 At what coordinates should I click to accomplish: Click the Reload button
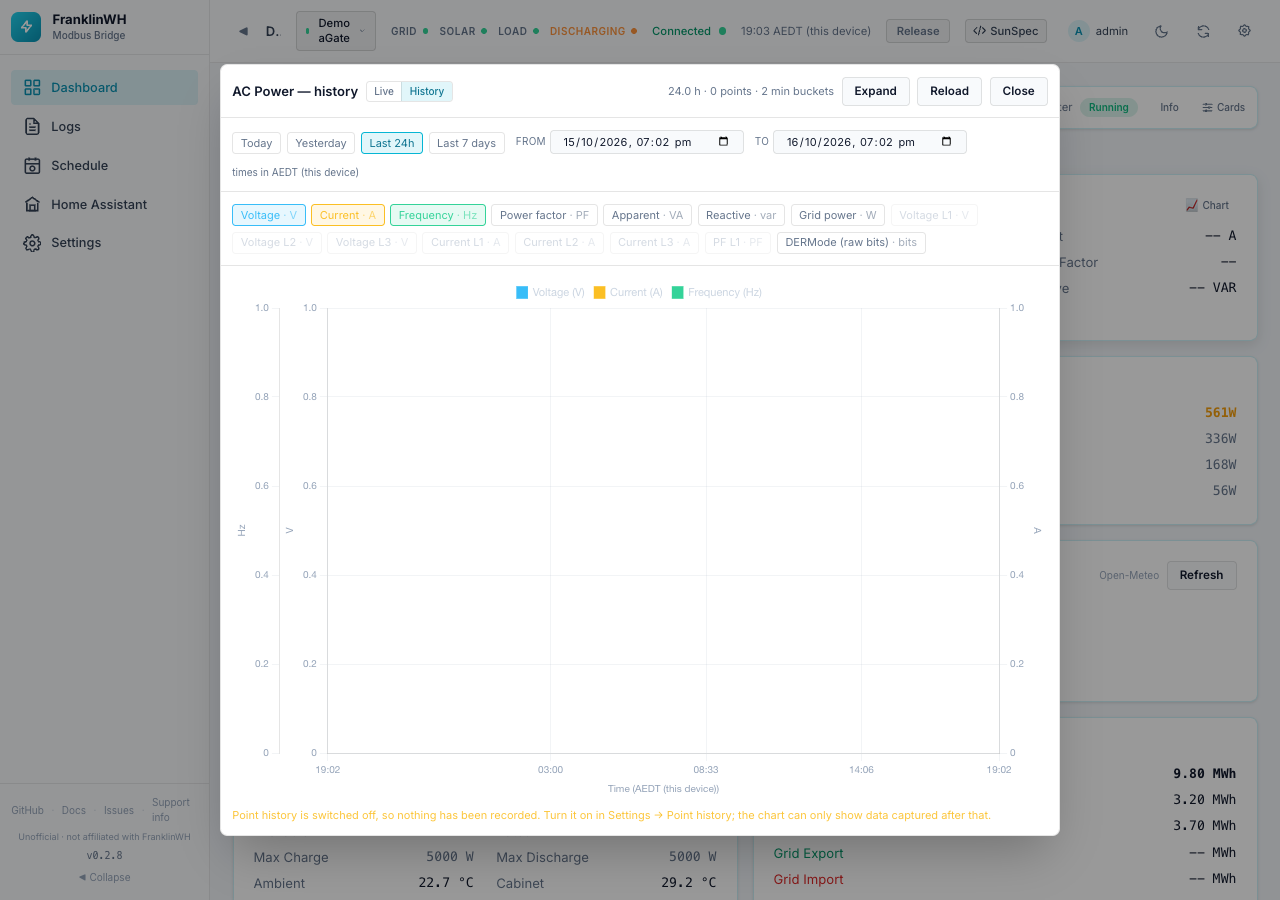pyautogui.click(x=949, y=91)
